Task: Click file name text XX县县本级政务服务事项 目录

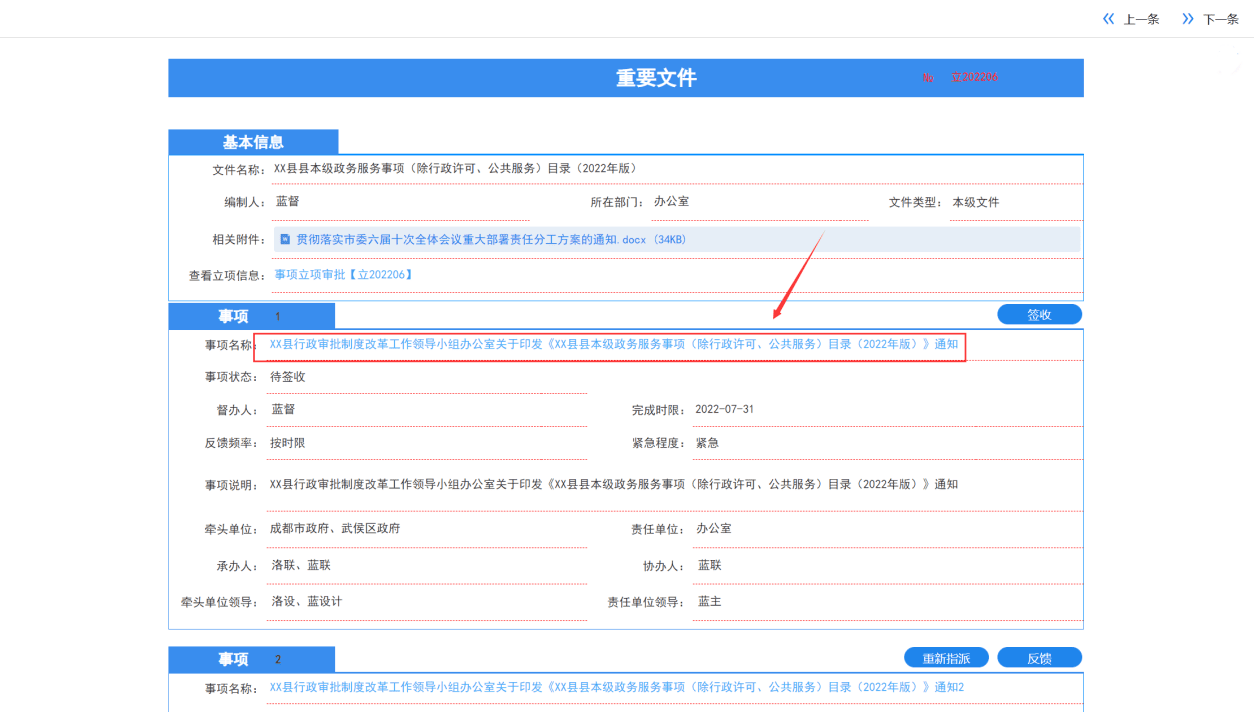Action: tap(455, 169)
